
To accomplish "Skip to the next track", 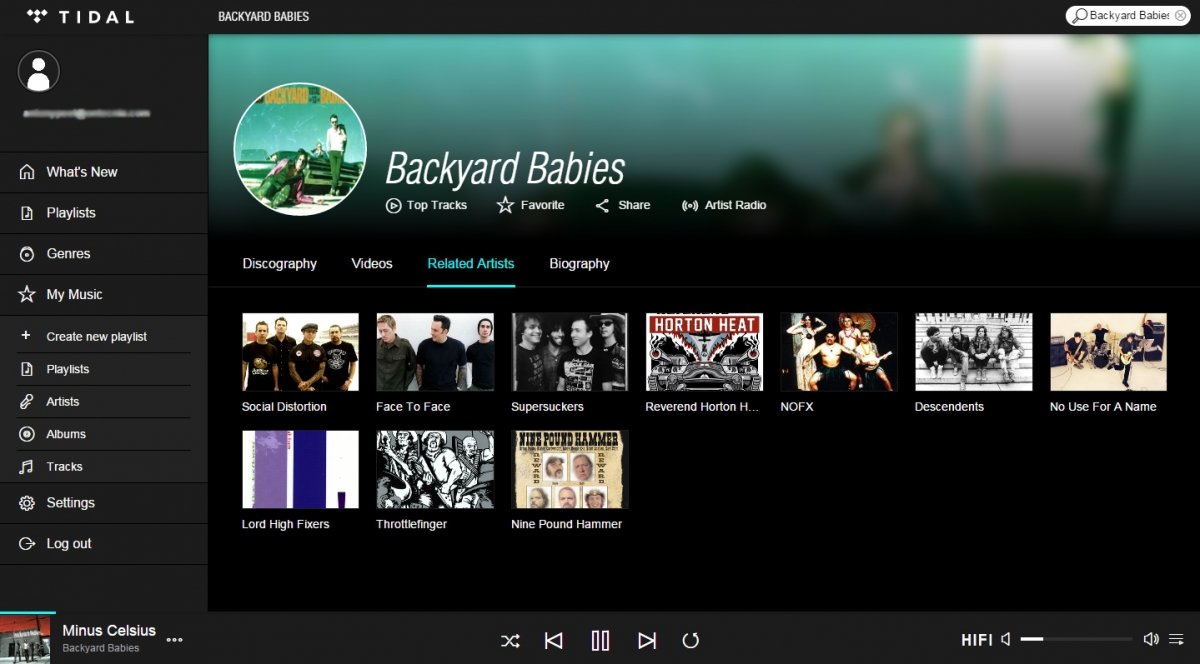I will [x=647, y=641].
